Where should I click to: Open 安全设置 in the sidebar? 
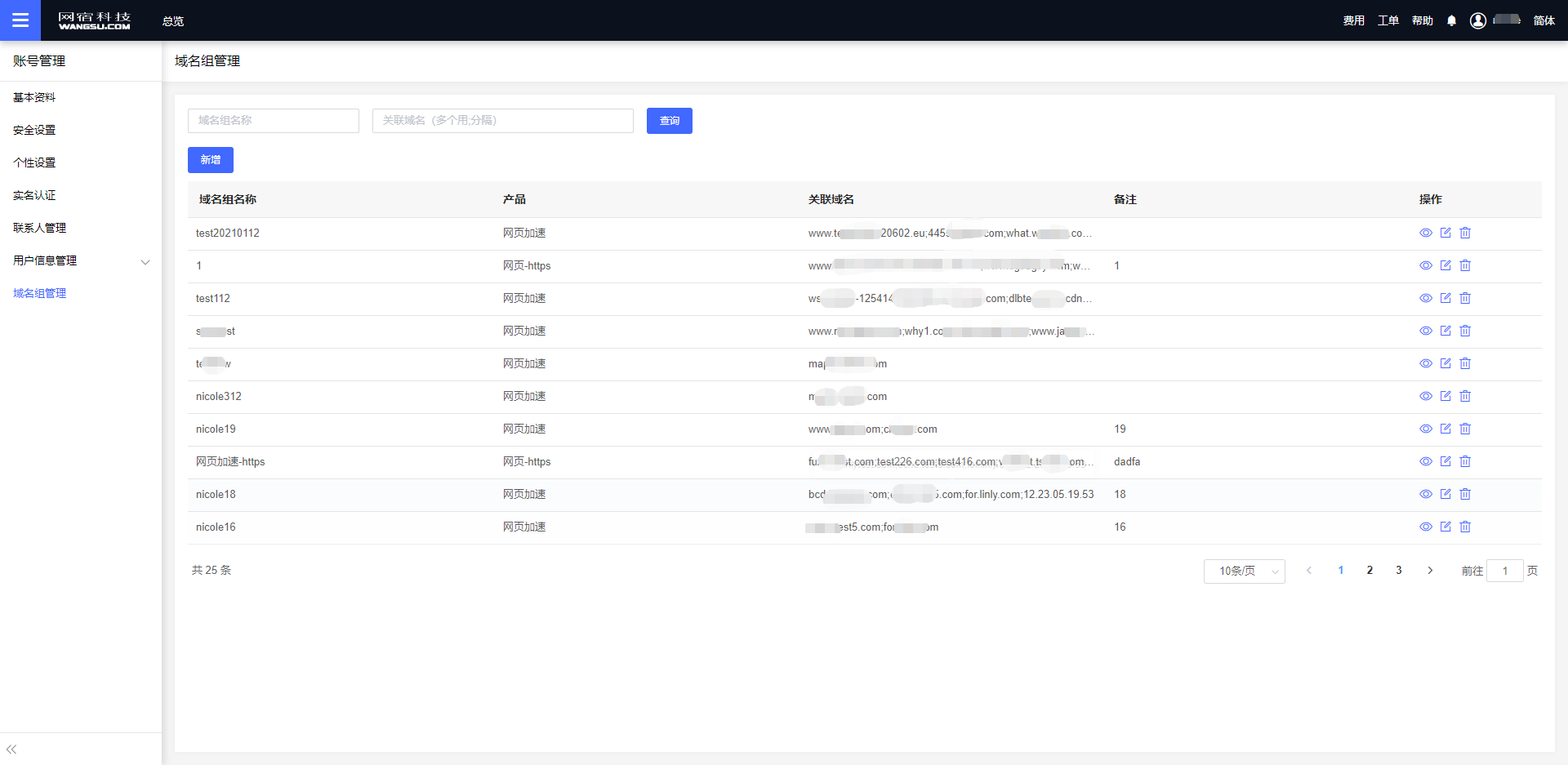[34, 130]
